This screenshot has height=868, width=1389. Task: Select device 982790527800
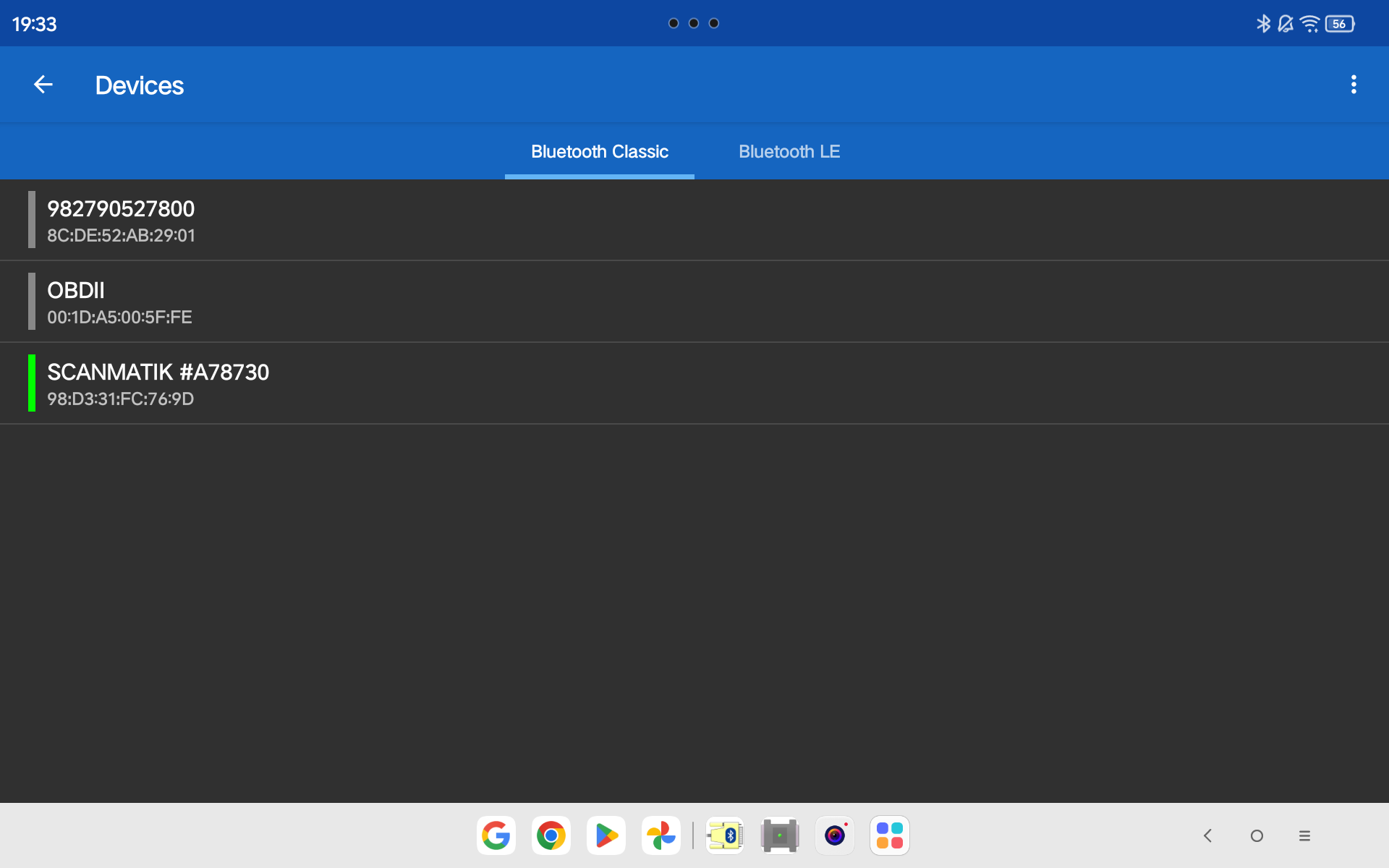point(694,220)
